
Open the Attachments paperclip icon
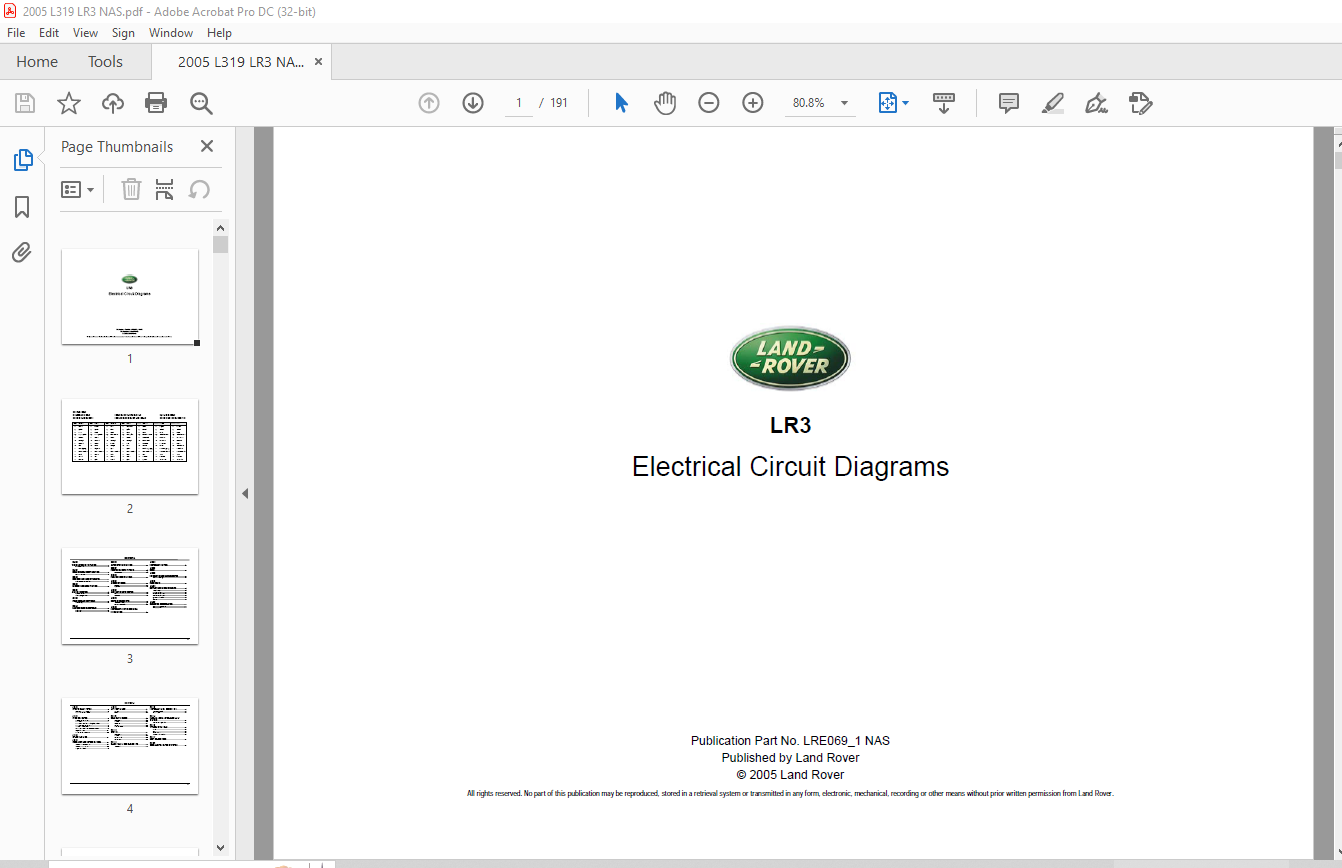coord(22,252)
